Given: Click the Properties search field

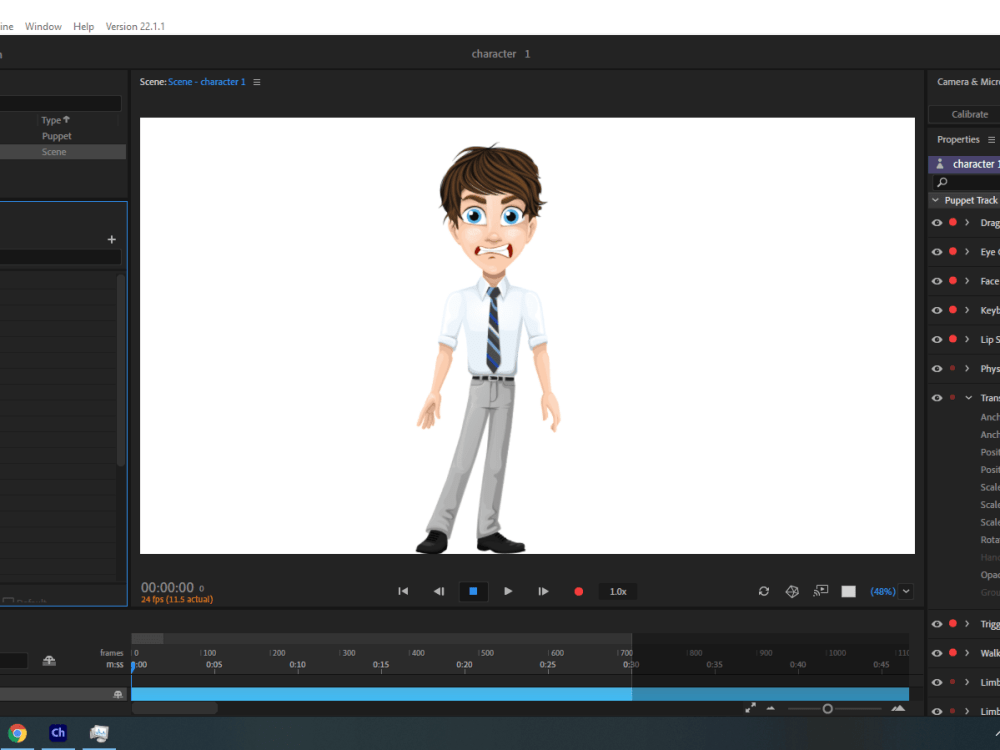Looking at the screenshot, I should pyautogui.click(x=967, y=182).
